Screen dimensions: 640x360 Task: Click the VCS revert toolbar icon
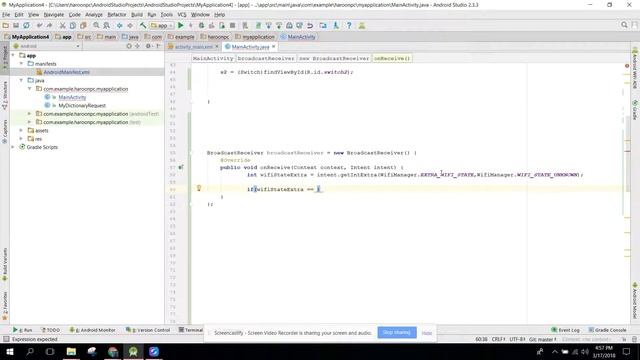click(x=310, y=25)
